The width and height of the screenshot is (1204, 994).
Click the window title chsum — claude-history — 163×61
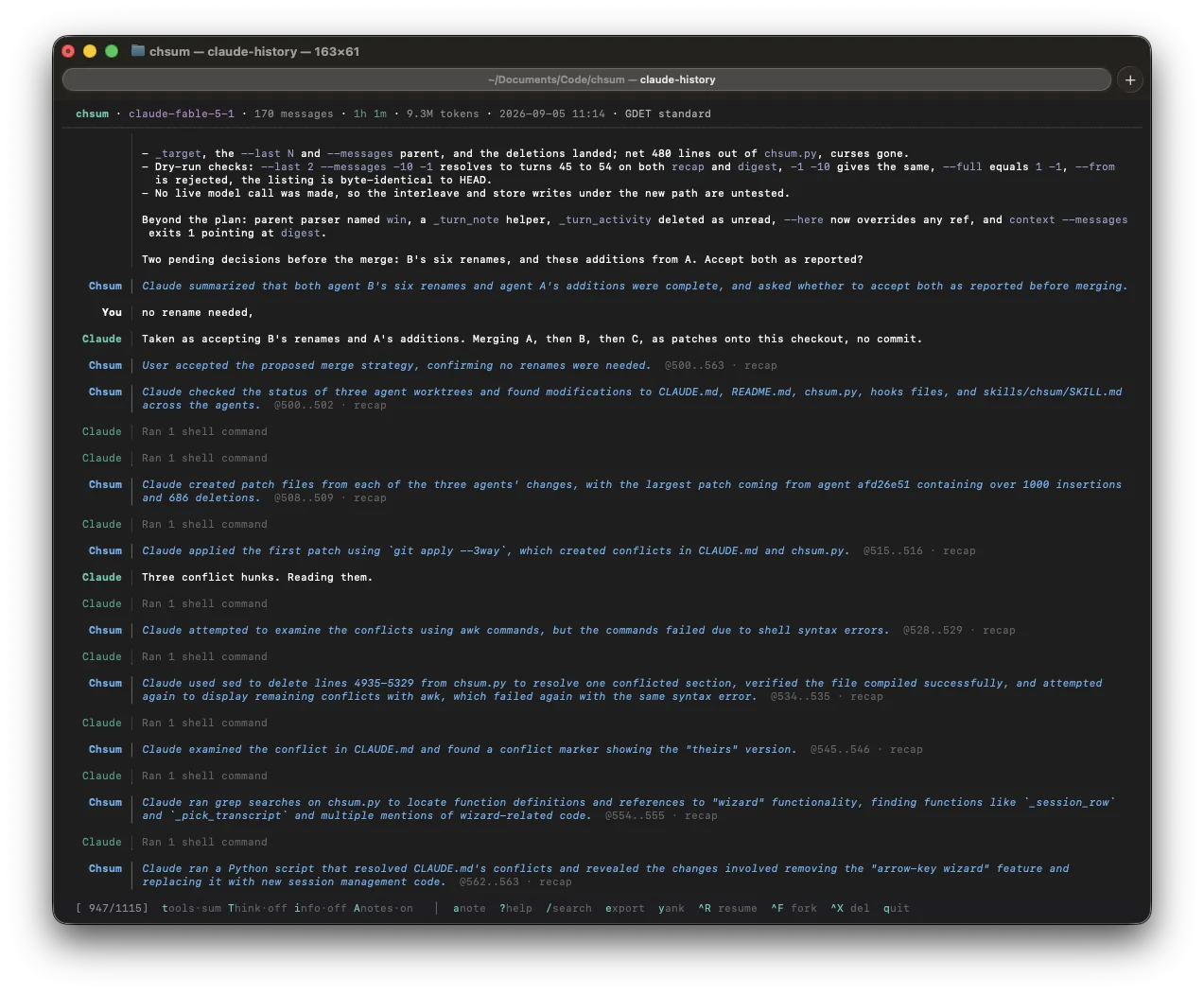point(254,51)
